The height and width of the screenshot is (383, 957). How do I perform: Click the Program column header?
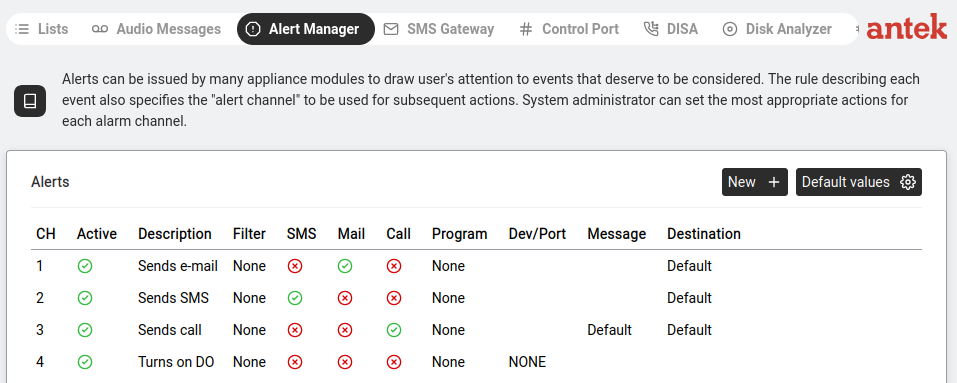pos(460,234)
